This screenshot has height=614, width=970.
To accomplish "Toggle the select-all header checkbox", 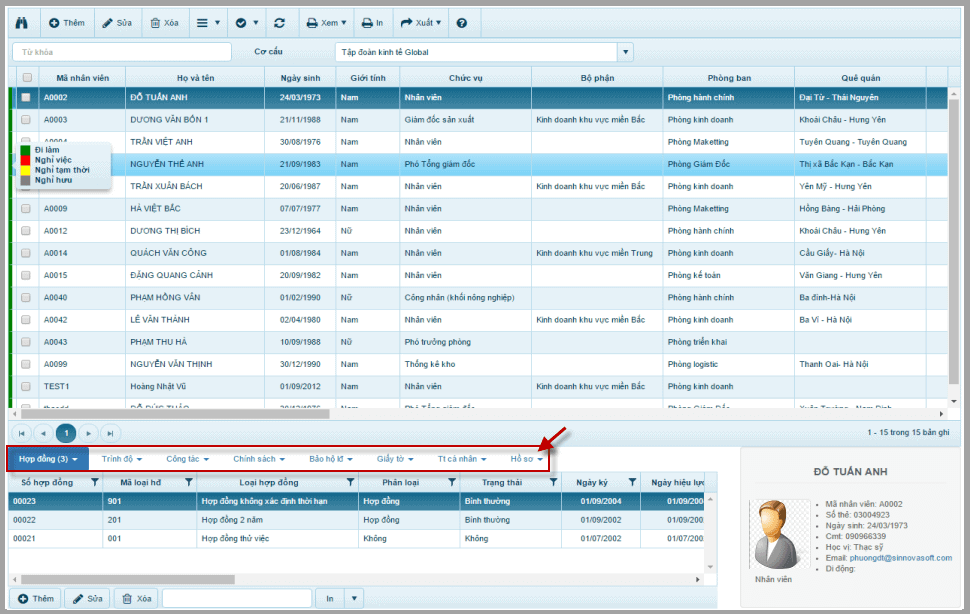I will click(27, 78).
